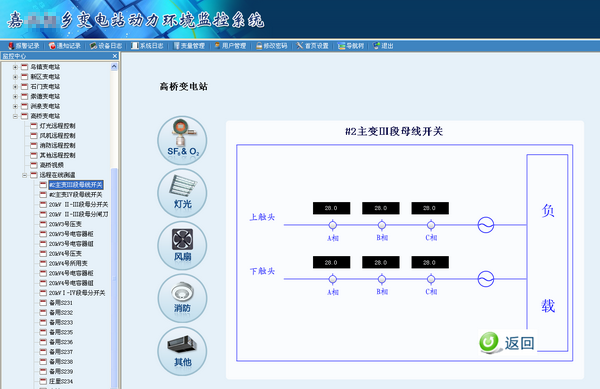Expand the 石门变电站 tree node
The image size is (600, 389).
[x=15, y=86]
